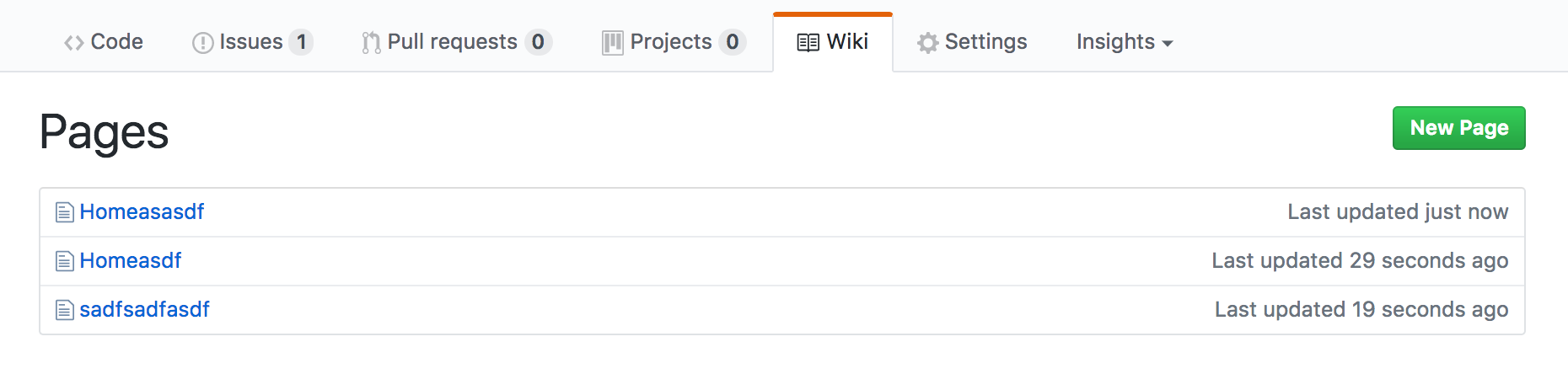
Task: Open the Insights menu
Action: [1125, 42]
